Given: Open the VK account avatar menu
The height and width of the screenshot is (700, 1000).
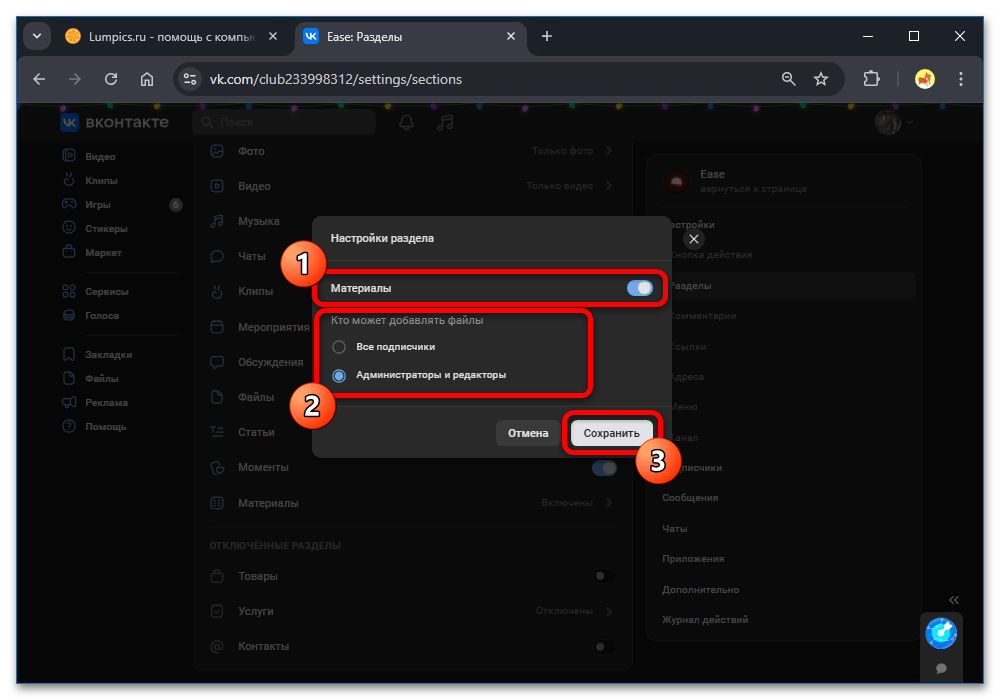Looking at the screenshot, I should click(893, 122).
